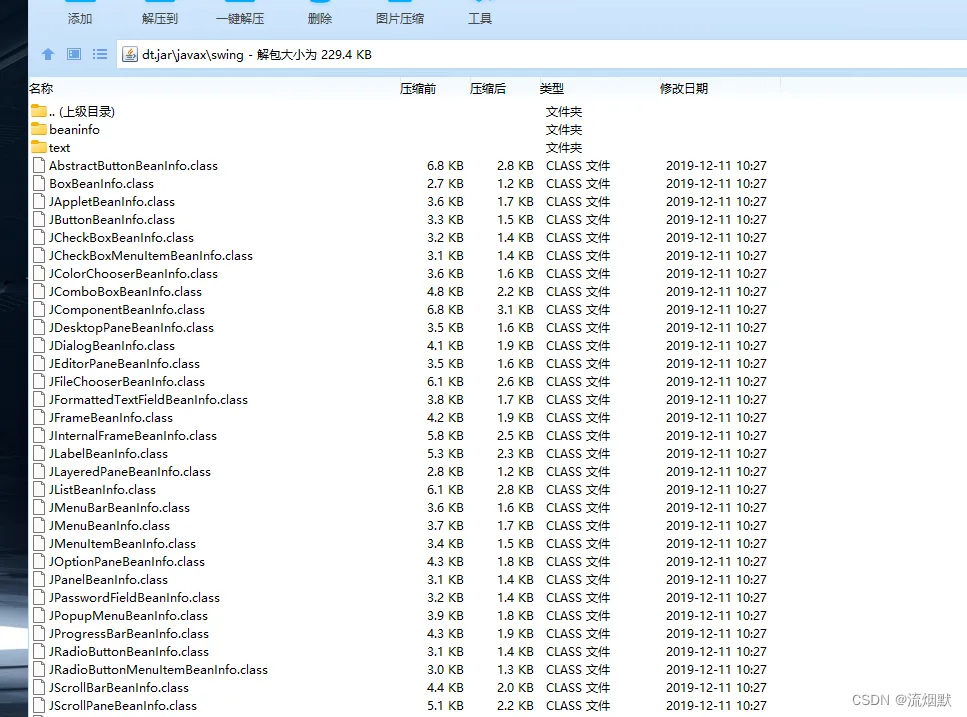The image size is (967, 717).
Task: Click the text folder icon
Action: [x=39, y=147]
